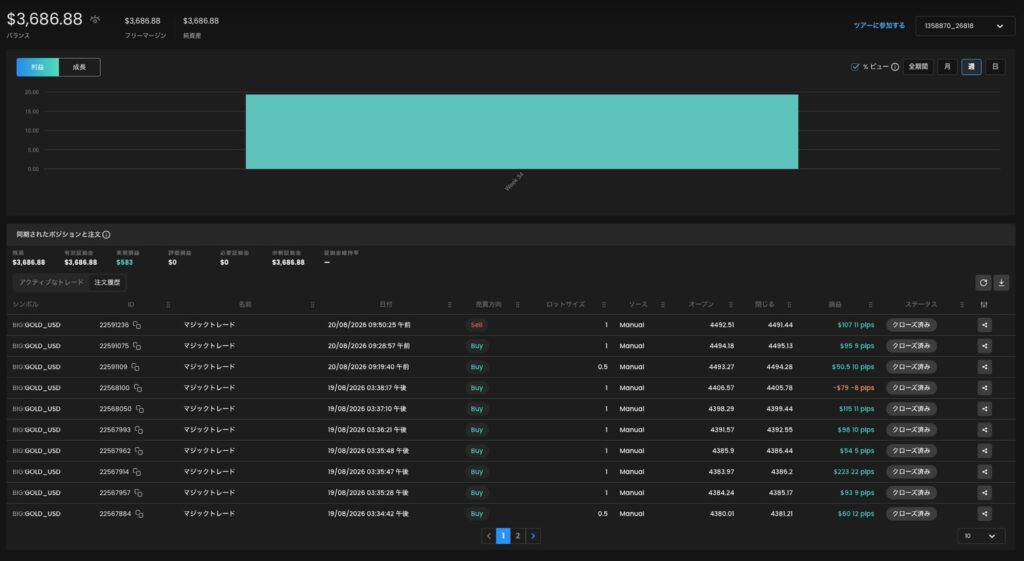Image resolution: width=1024 pixels, height=561 pixels.
Task: Share the trade with ID 22567993
Action: [x=985, y=430]
